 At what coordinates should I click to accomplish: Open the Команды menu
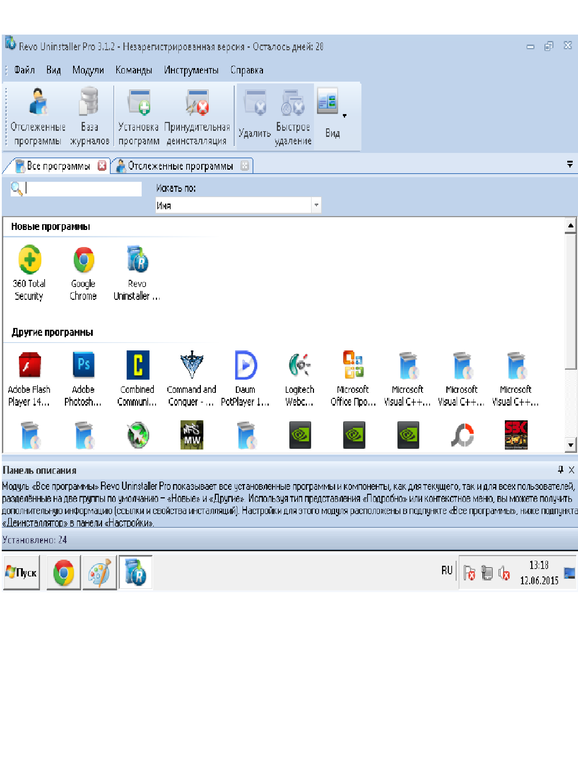pyautogui.click(x=134, y=70)
